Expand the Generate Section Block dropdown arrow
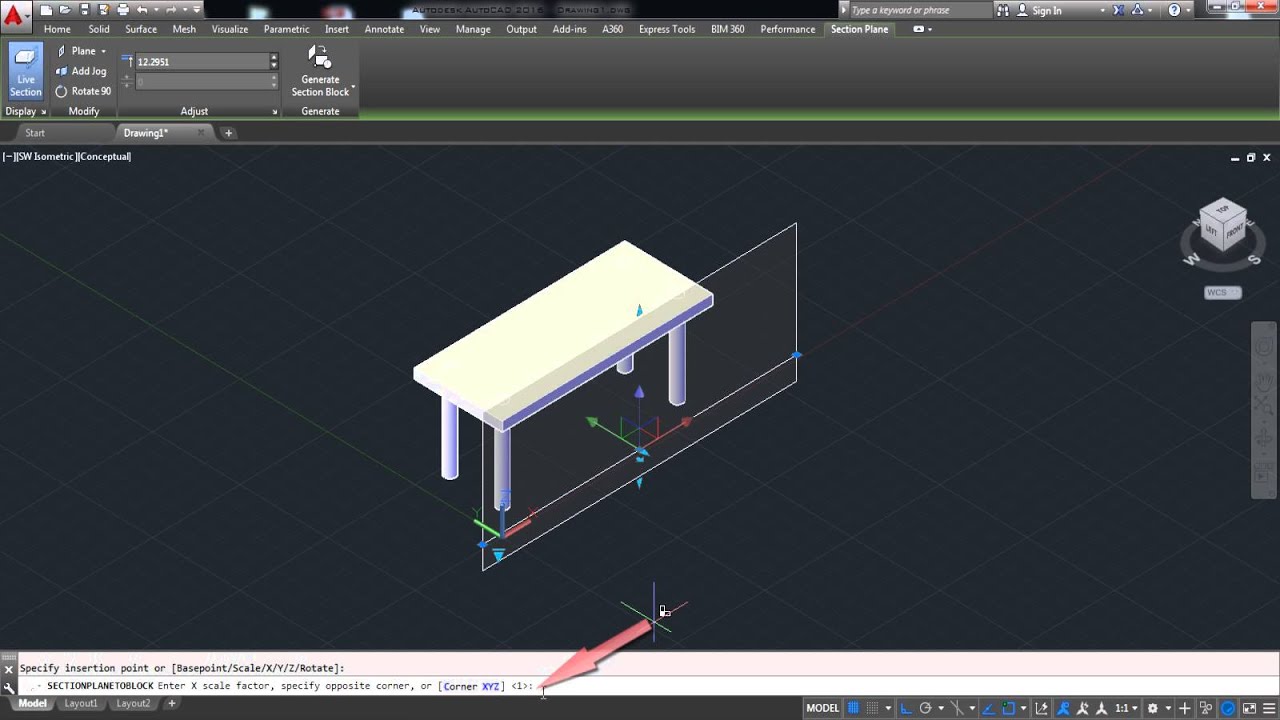 (353, 88)
